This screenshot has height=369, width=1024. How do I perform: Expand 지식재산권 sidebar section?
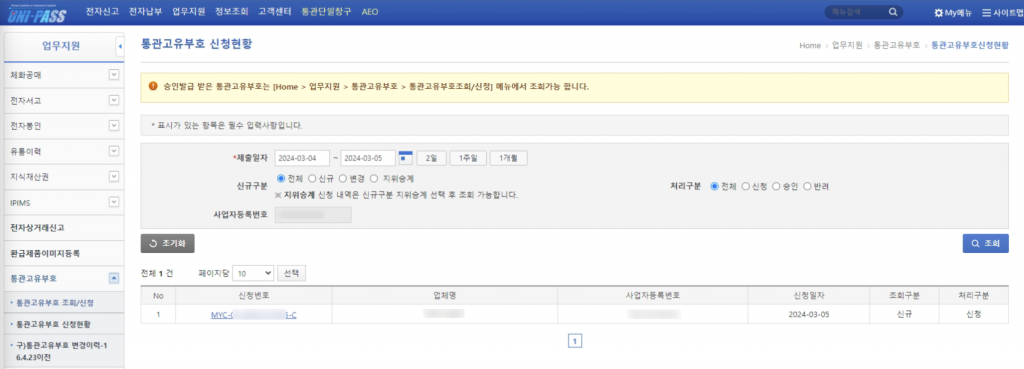[x=114, y=176]
